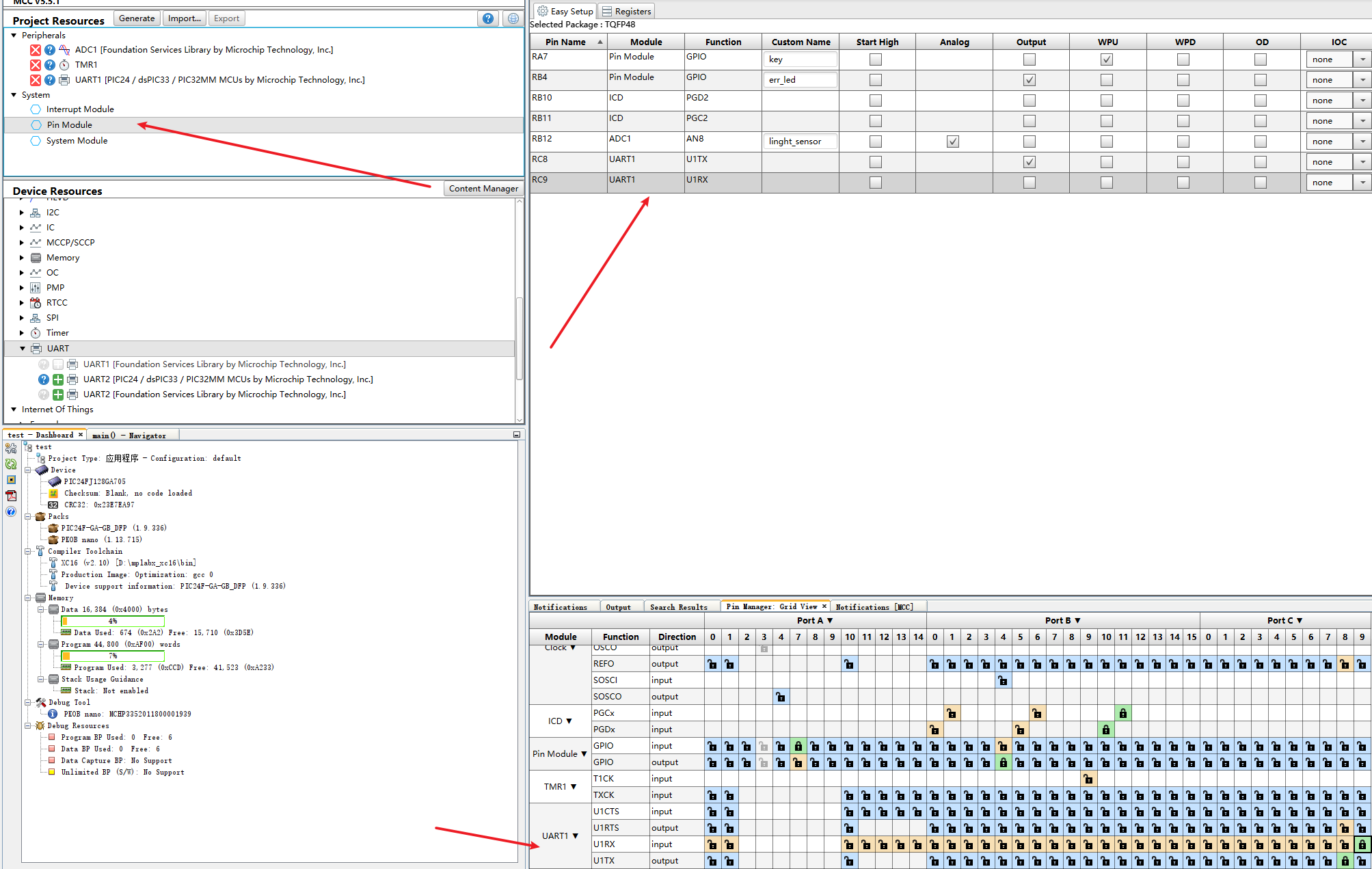Image resolution: width=1372 pixels, height=869 pixels.
Task: Switch to main() - Navigator tab
Action: coord(129,436)
